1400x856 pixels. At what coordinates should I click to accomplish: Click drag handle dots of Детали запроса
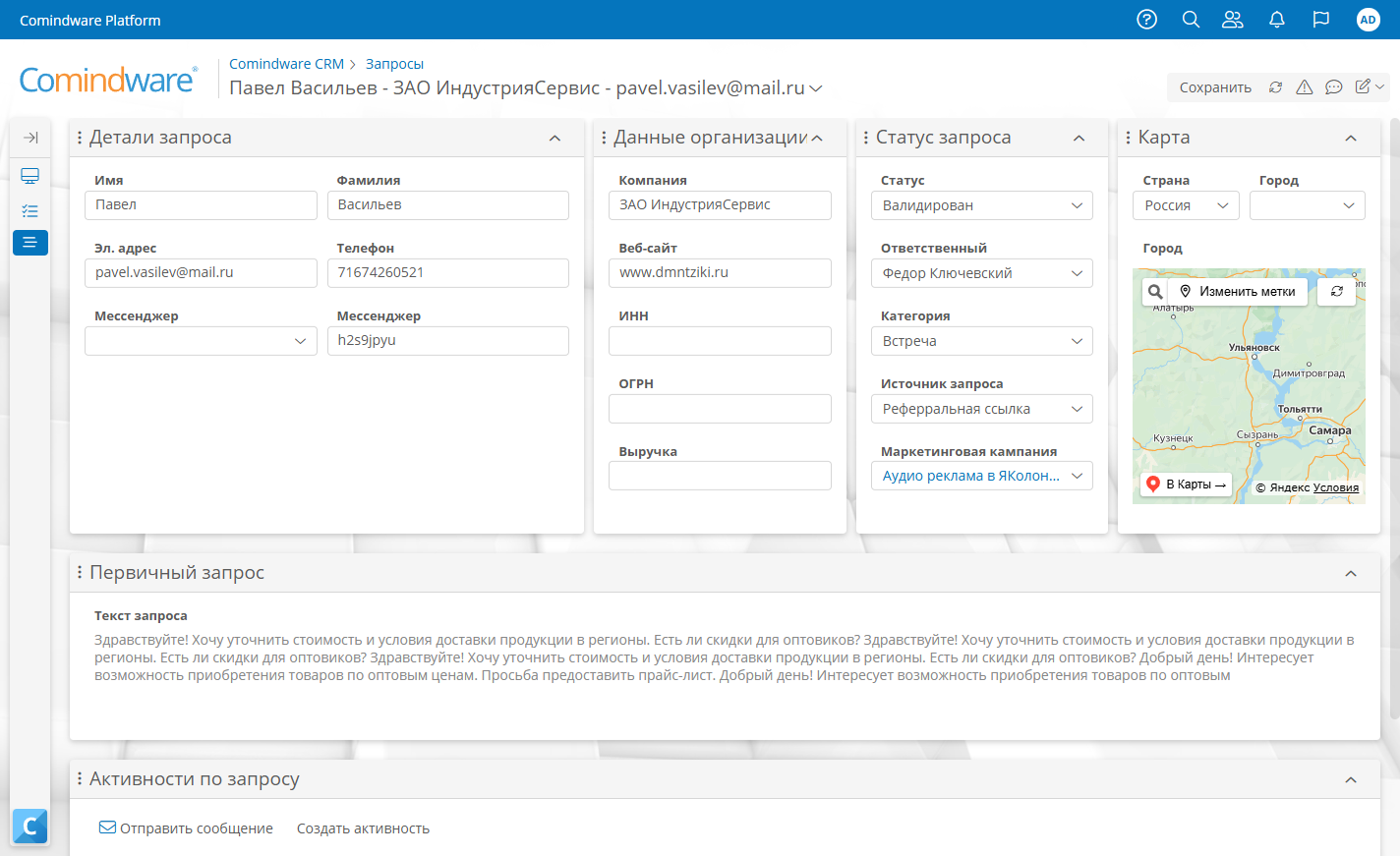[80, 138]
